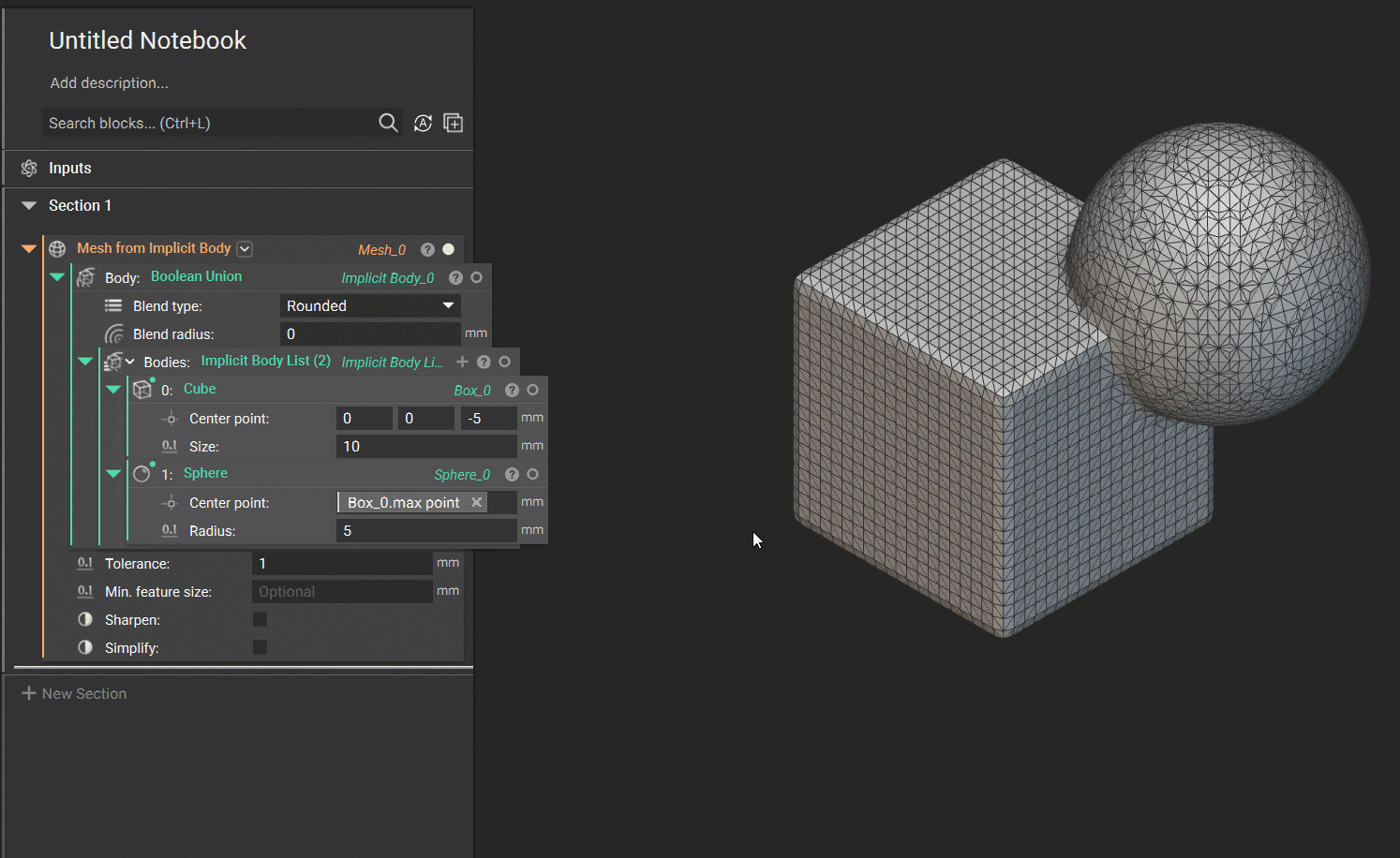Click the Sharpen boolean icon
Image resolution: width=1400 pixels, height=858 pixels.
(85, 619)
